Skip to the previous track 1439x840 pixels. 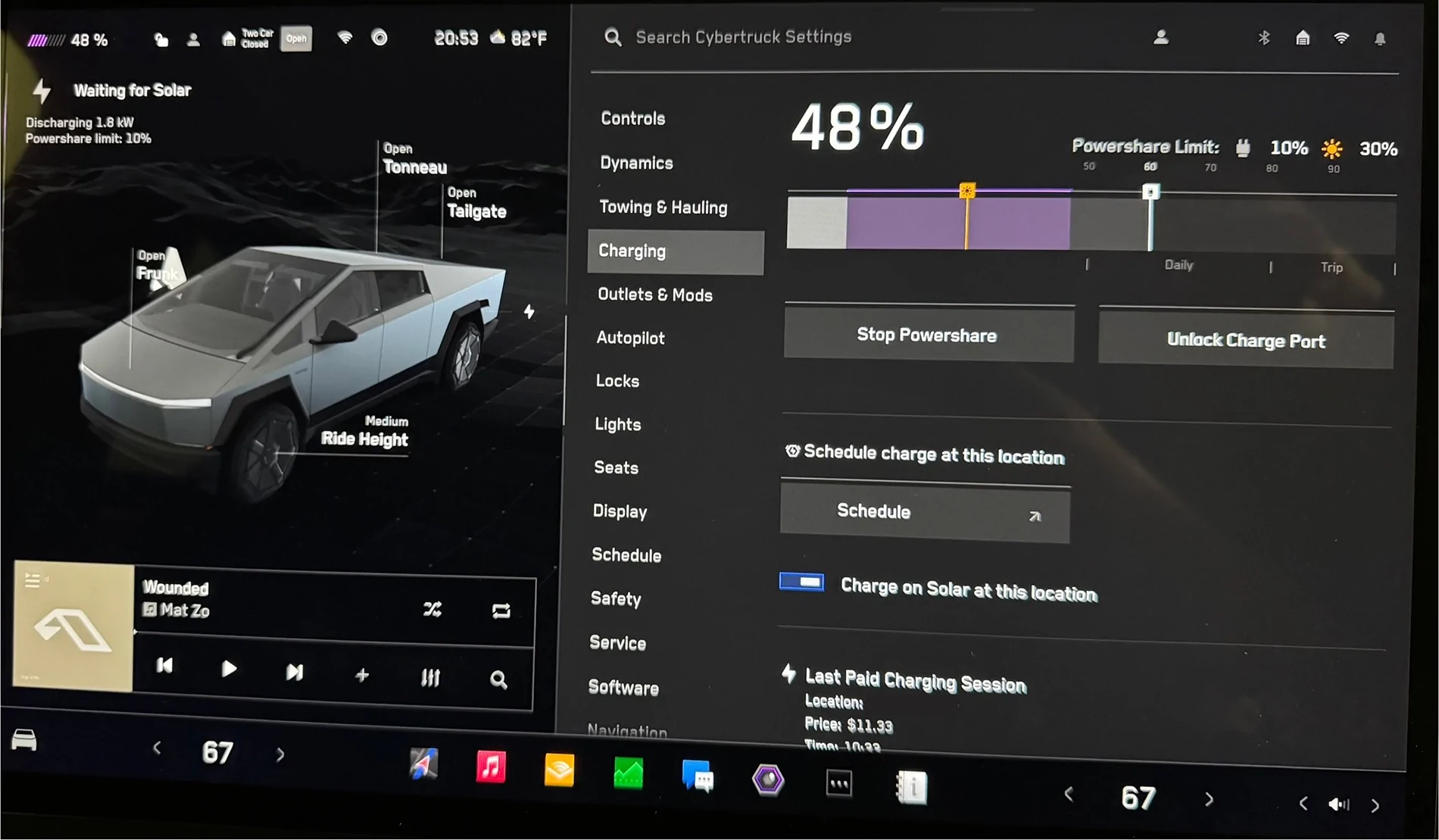pyautogui.click(x=164, y=666)
